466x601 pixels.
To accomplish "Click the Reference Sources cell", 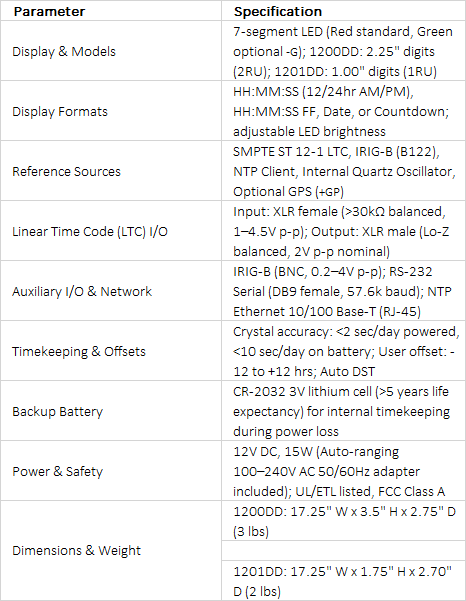I will click(x=111, y=171).
